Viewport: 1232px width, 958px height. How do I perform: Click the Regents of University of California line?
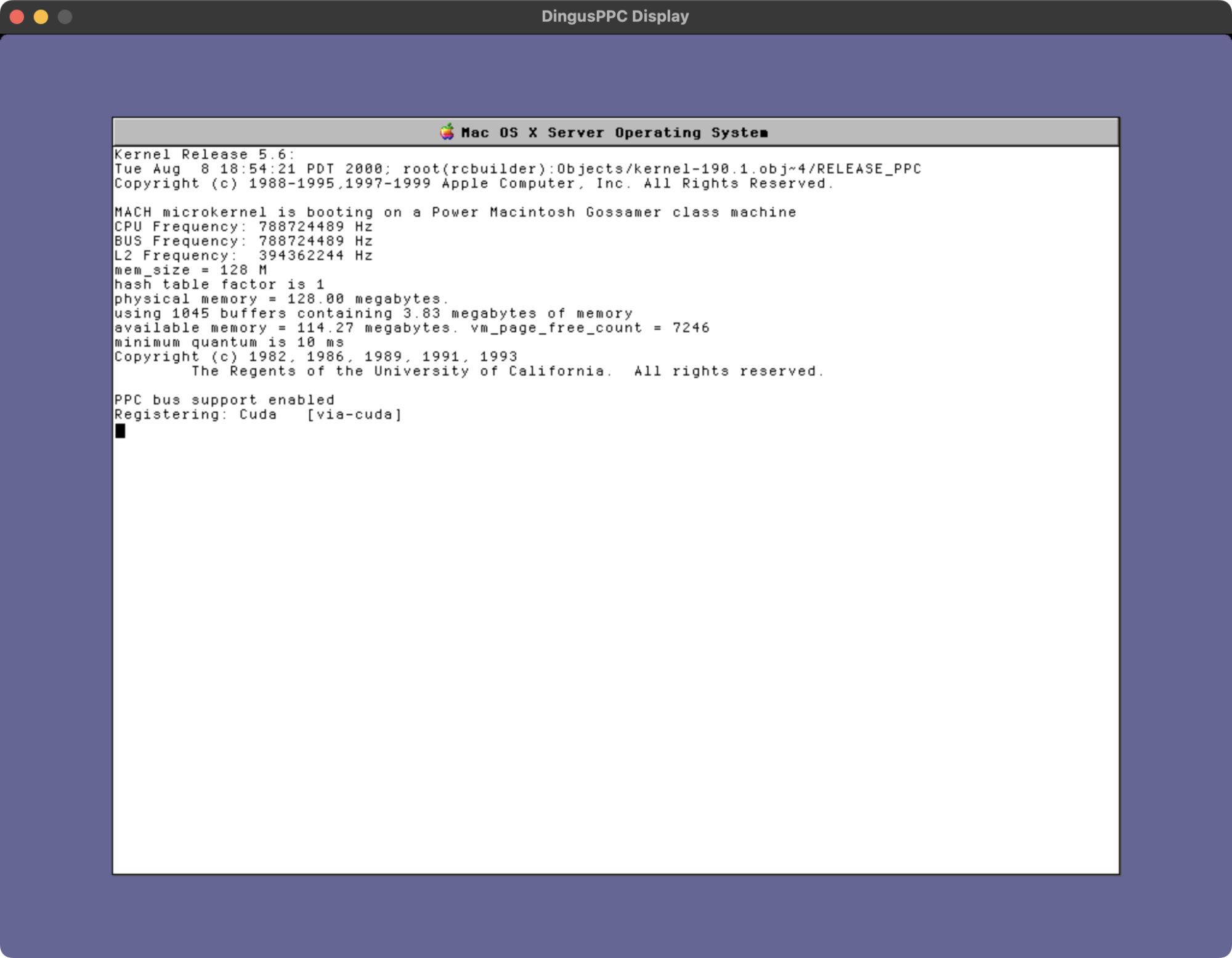click(x=507, y=371)
